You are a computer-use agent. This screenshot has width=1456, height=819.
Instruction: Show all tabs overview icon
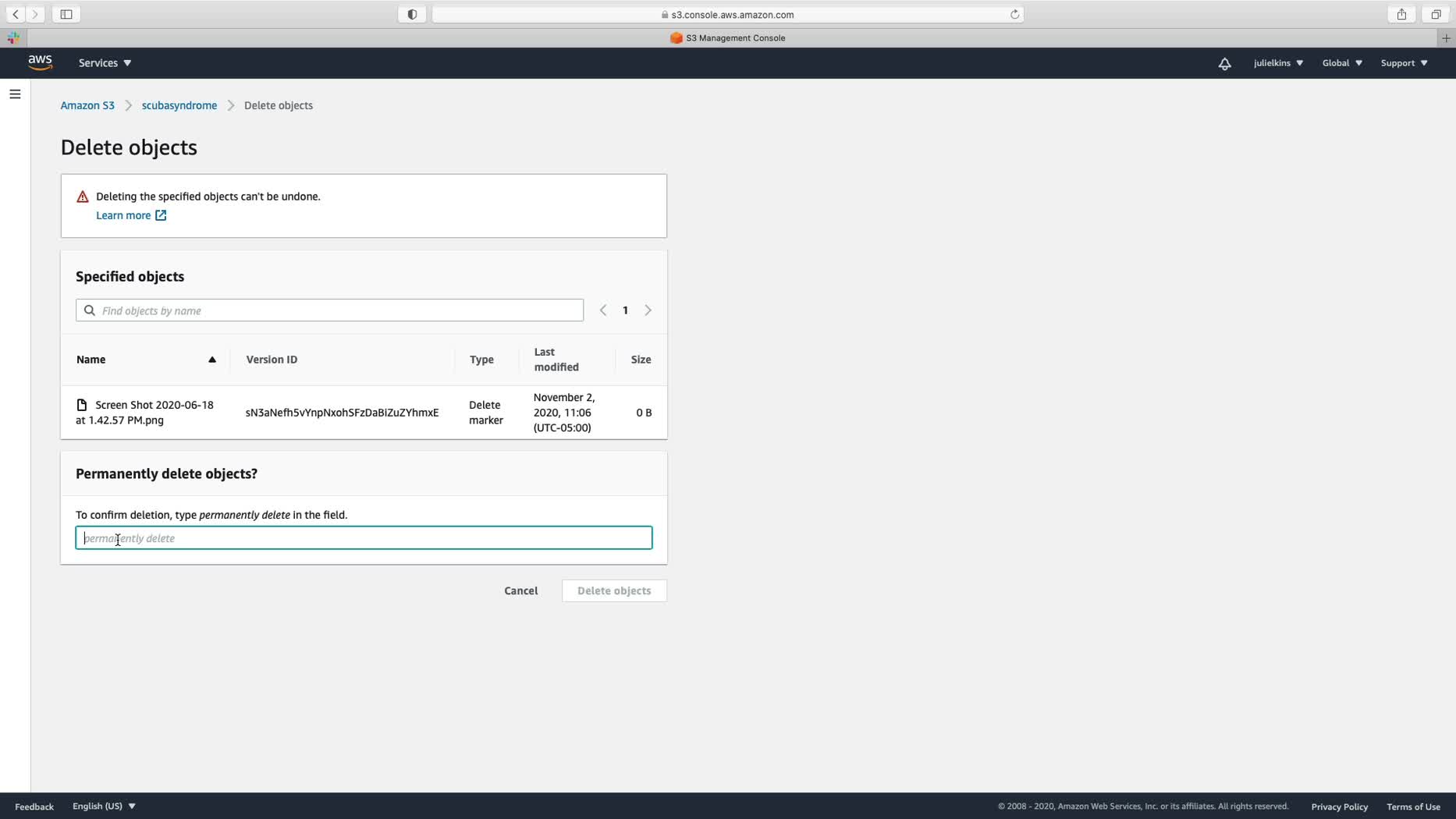pyautogui.click(x=1436, y=14)
